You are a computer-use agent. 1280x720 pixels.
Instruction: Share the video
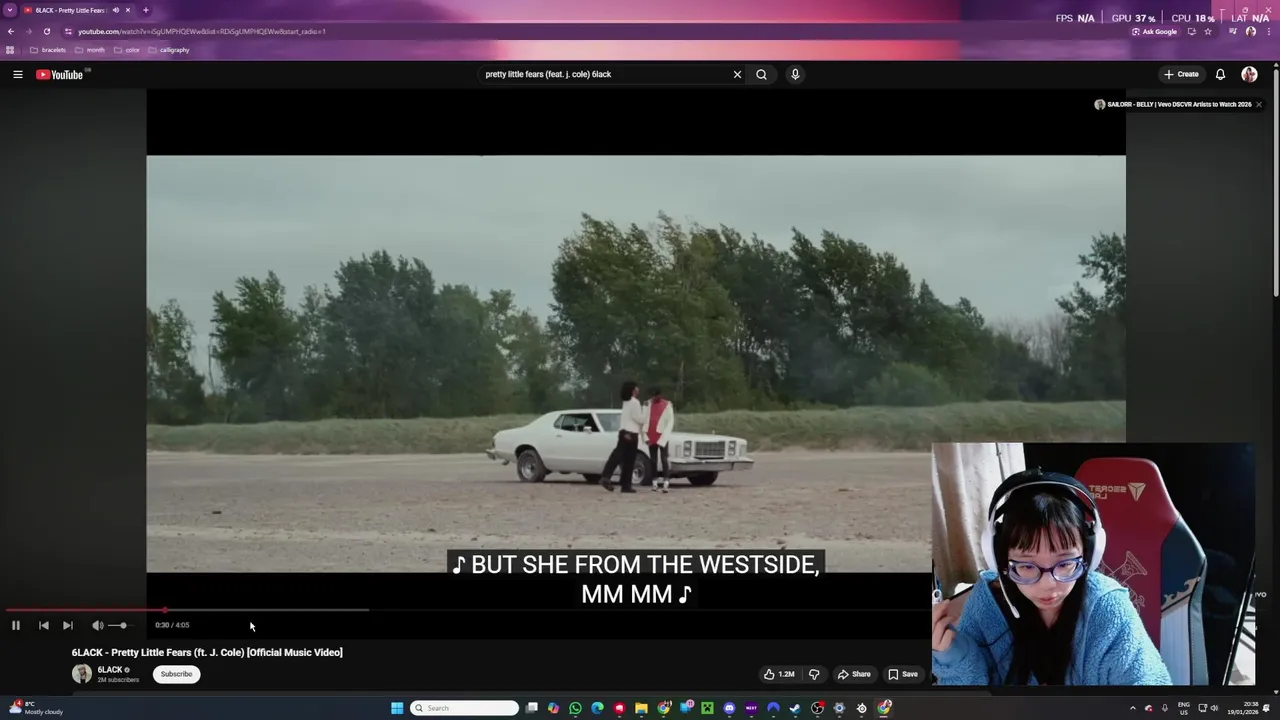[854, 674]
